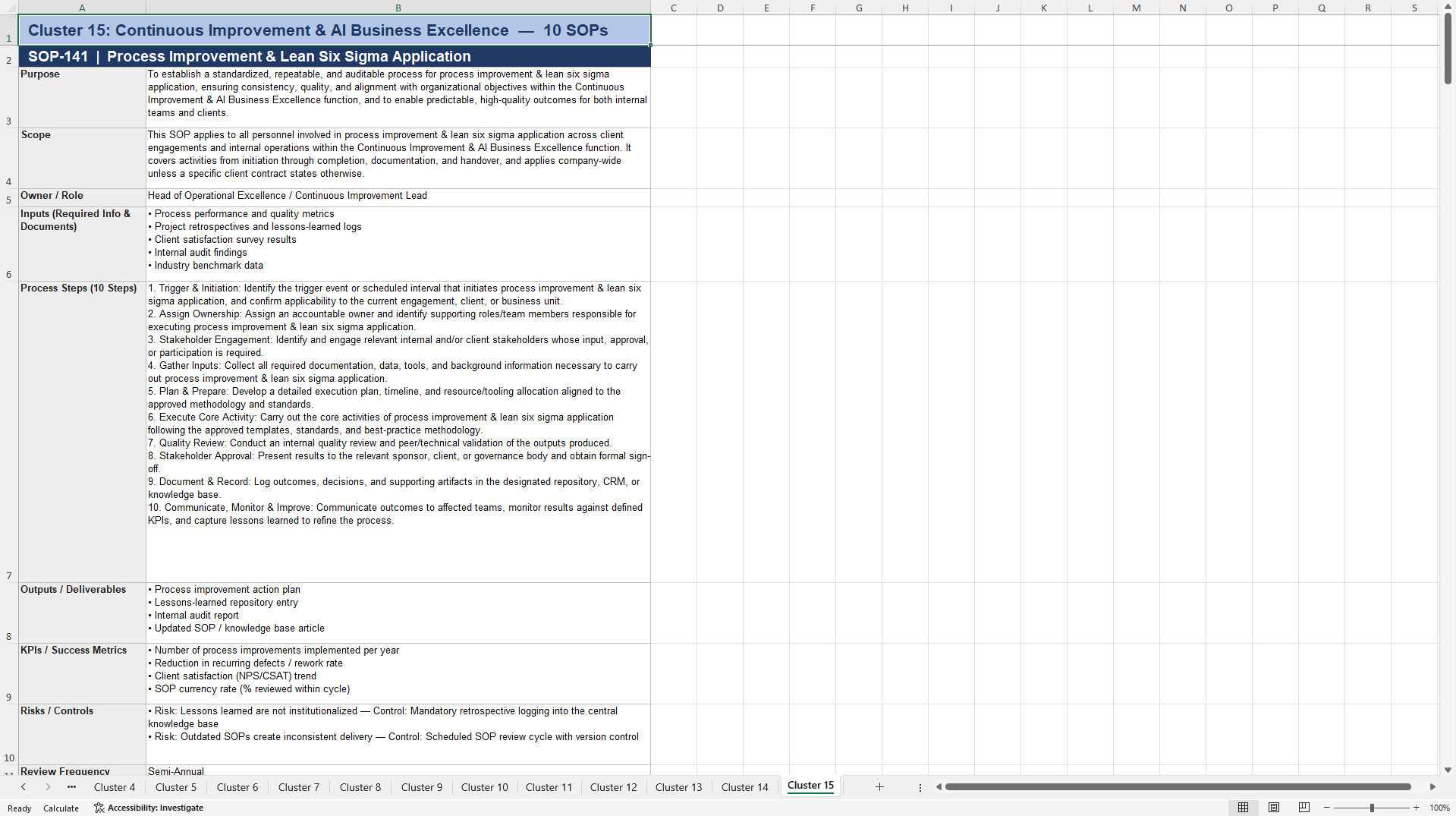This screenshot has height=816, width=1456.
Task: Switch to Normal view in status bar
Action: point(1243,808)
